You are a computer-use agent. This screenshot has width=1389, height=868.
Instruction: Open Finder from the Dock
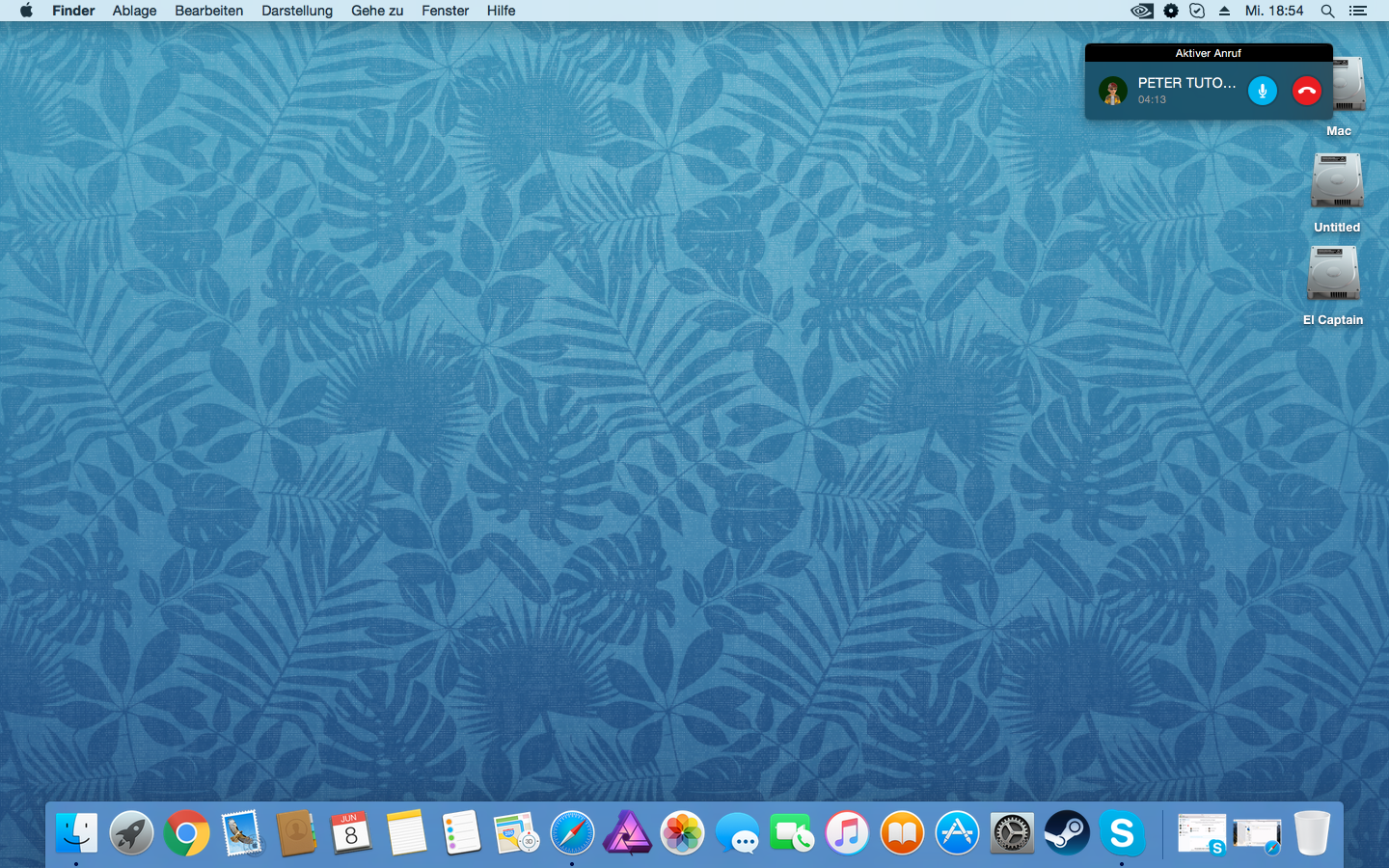[76, 832]
